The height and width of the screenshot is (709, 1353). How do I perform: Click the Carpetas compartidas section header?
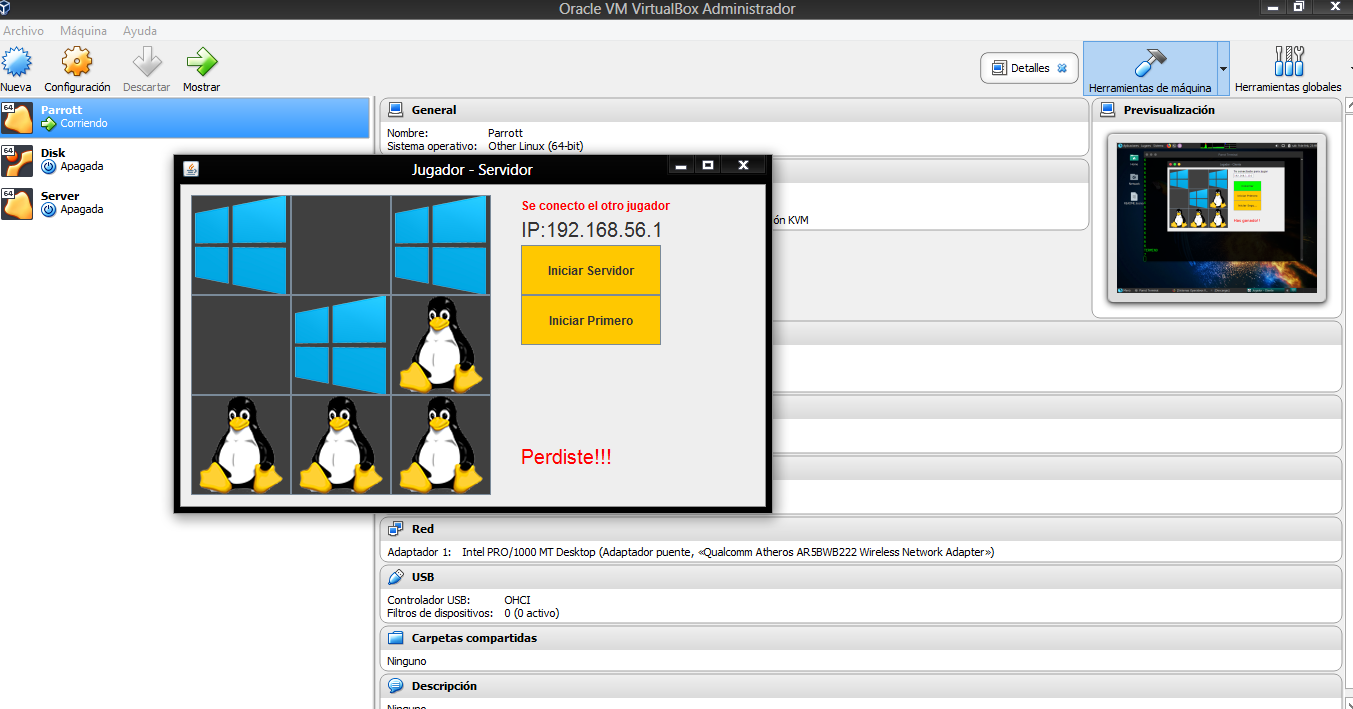pos(861,638)
